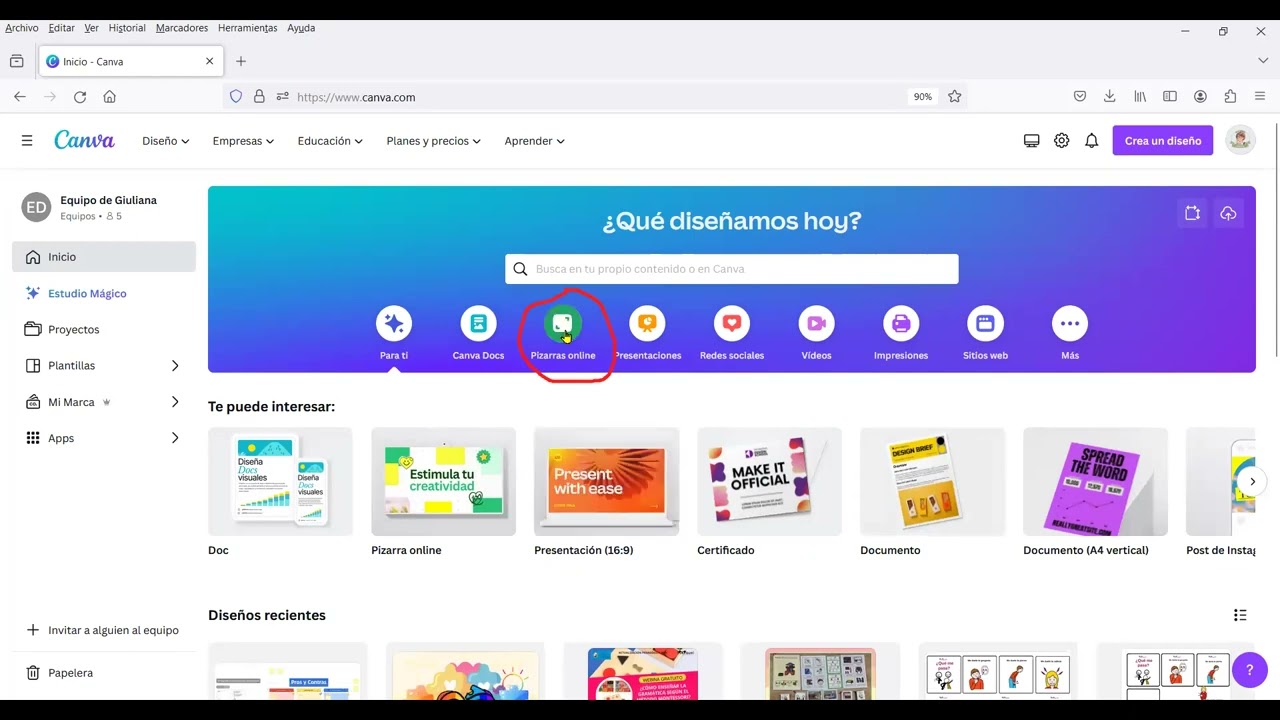
Task: Go to Inicio in the sidebar
Action: click(104, 257)
